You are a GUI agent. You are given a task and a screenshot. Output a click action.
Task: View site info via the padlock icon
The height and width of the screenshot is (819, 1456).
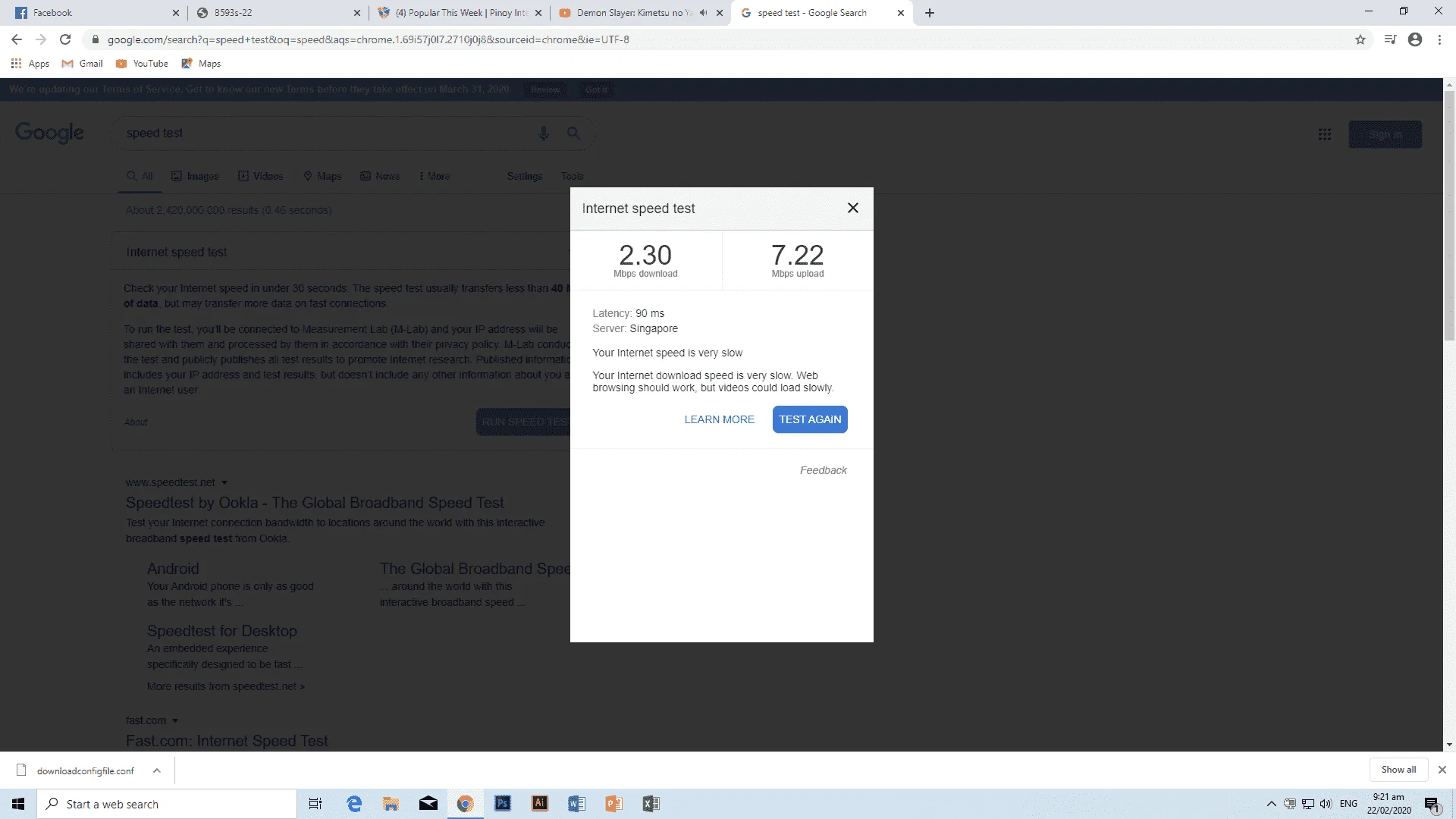[96, 39]
